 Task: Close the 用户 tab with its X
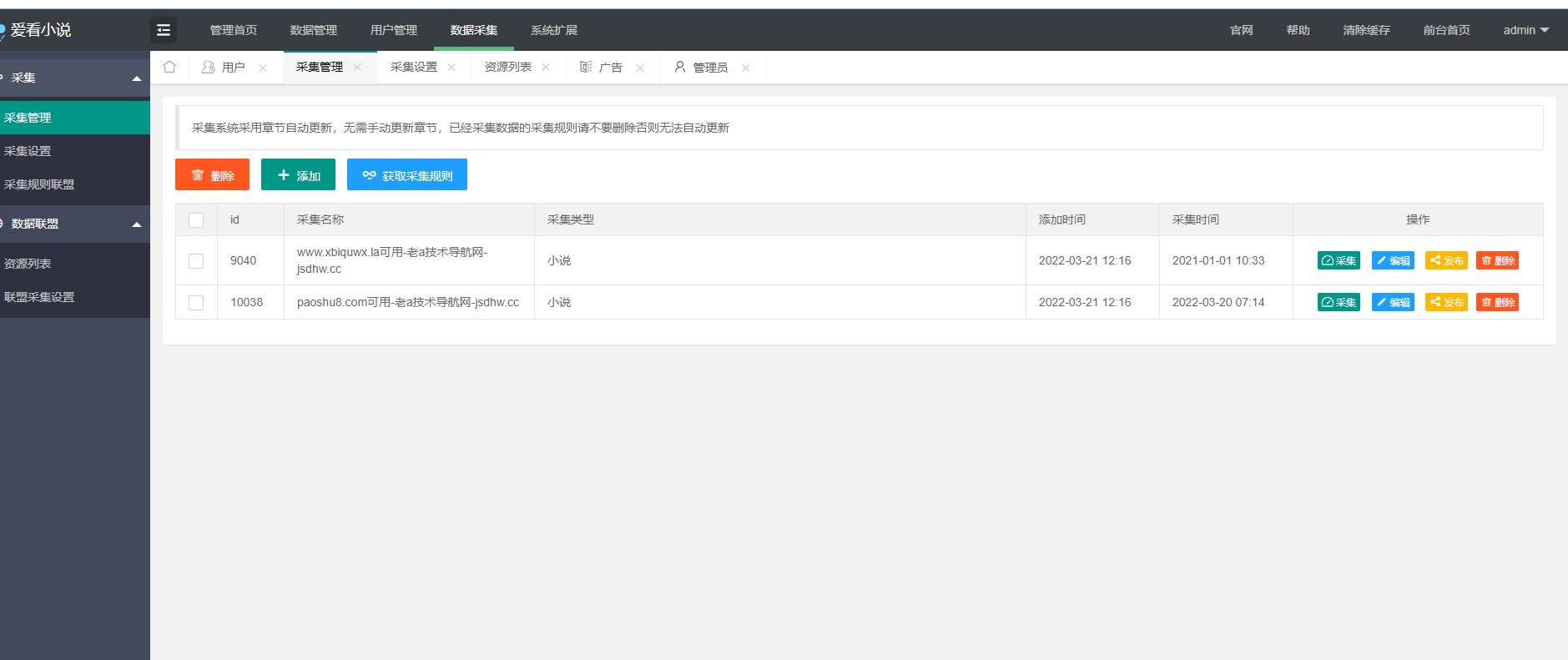[263, 68]
